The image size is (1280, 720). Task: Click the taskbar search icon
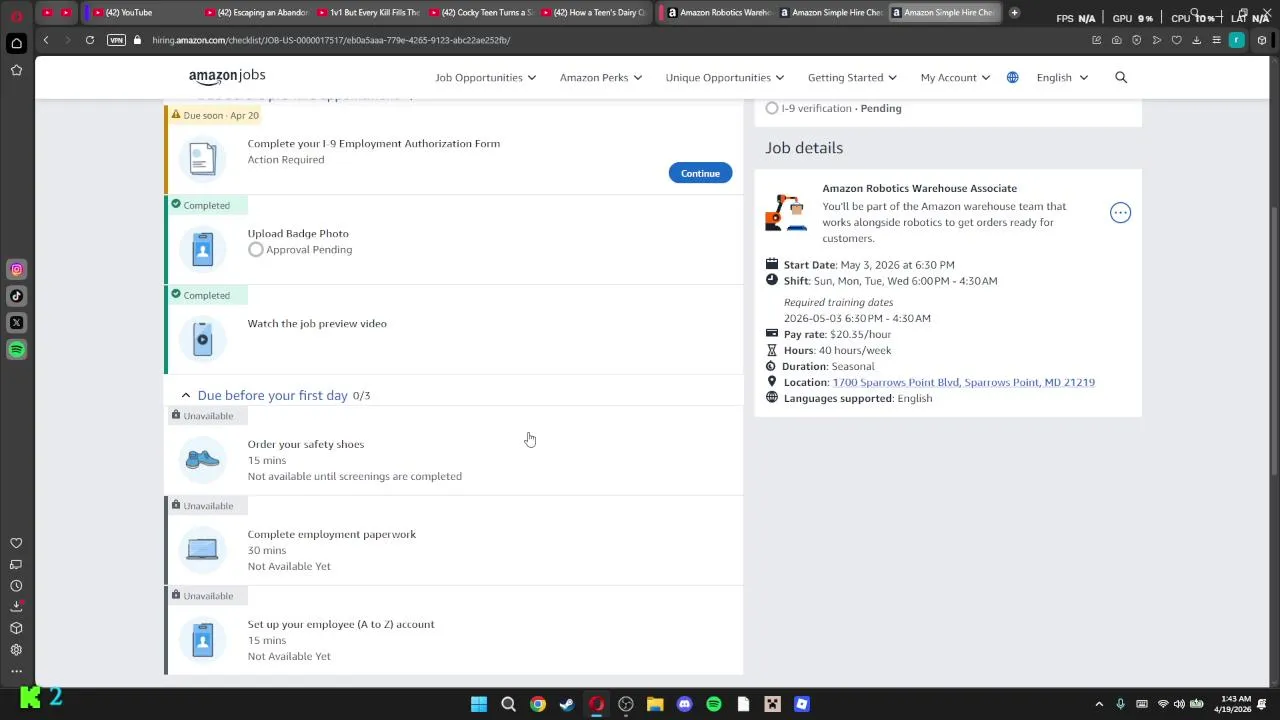(x=508, y=704)
